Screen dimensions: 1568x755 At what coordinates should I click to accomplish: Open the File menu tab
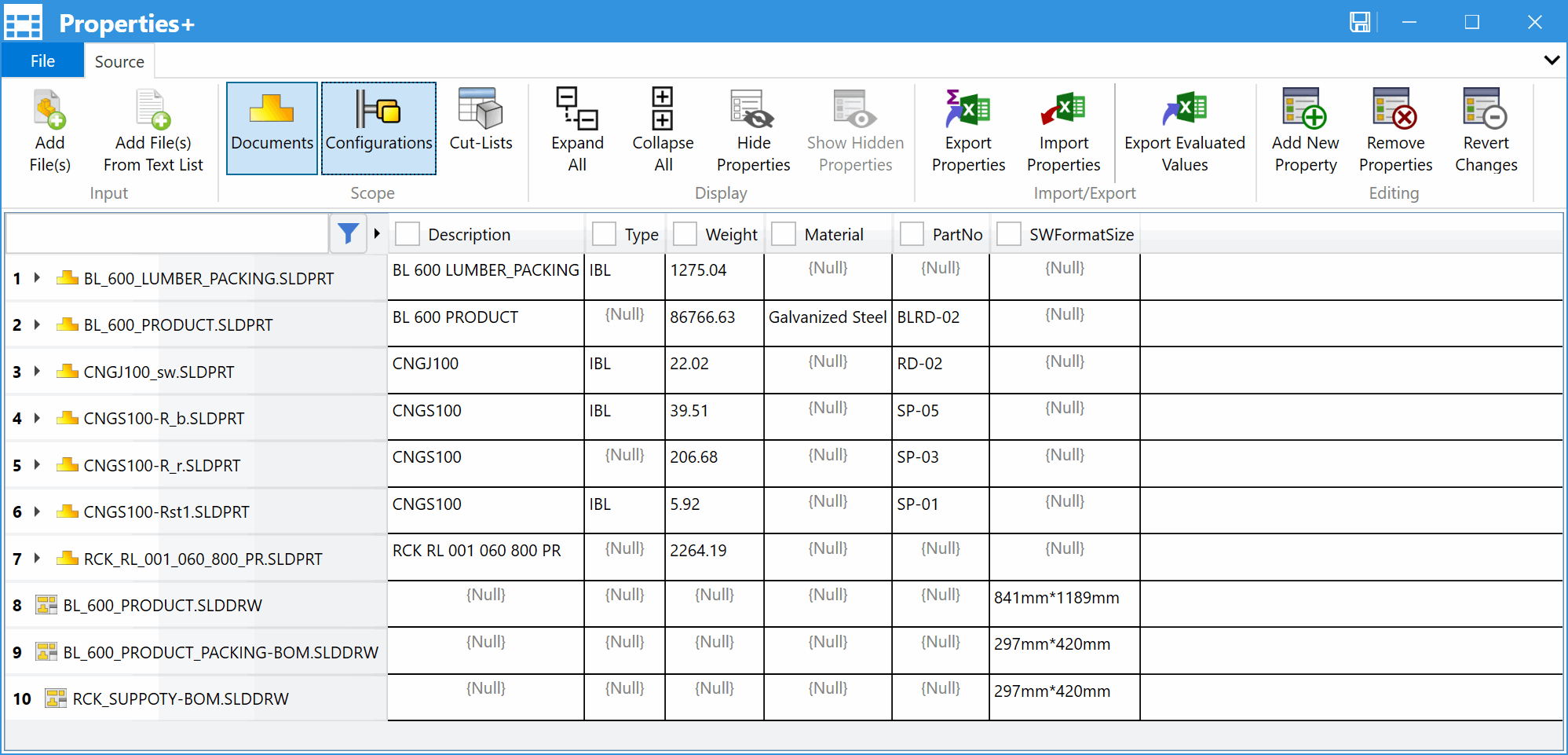[42, 61]
